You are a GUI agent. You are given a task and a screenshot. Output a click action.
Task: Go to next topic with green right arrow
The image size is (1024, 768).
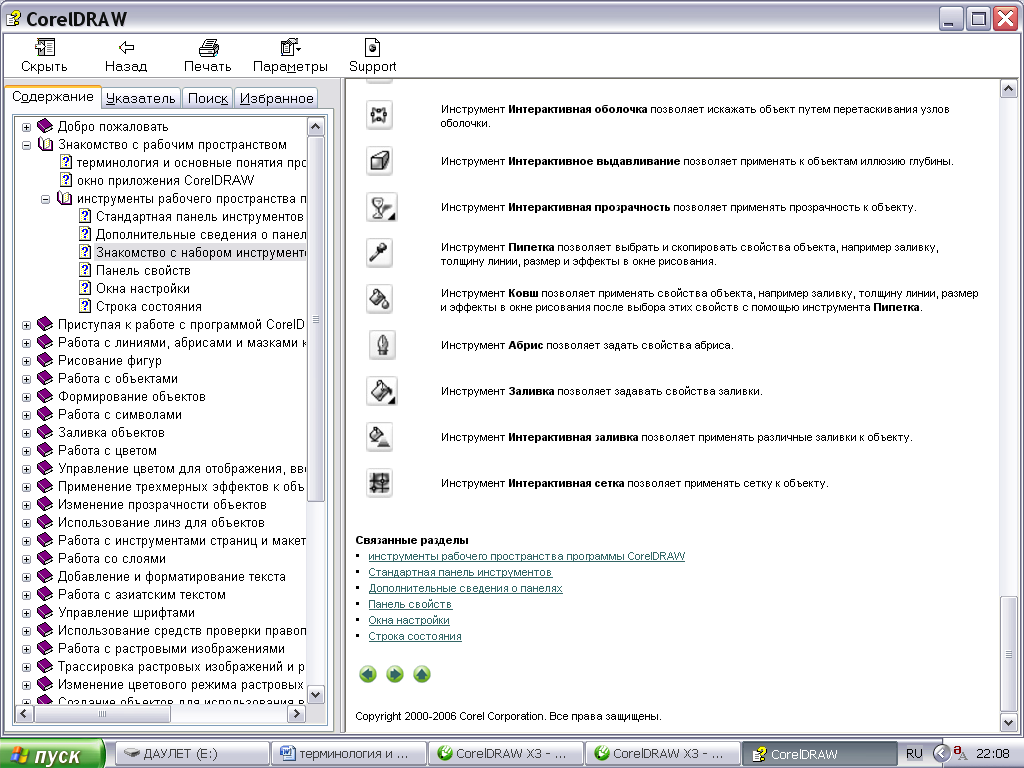click(395, 674)
